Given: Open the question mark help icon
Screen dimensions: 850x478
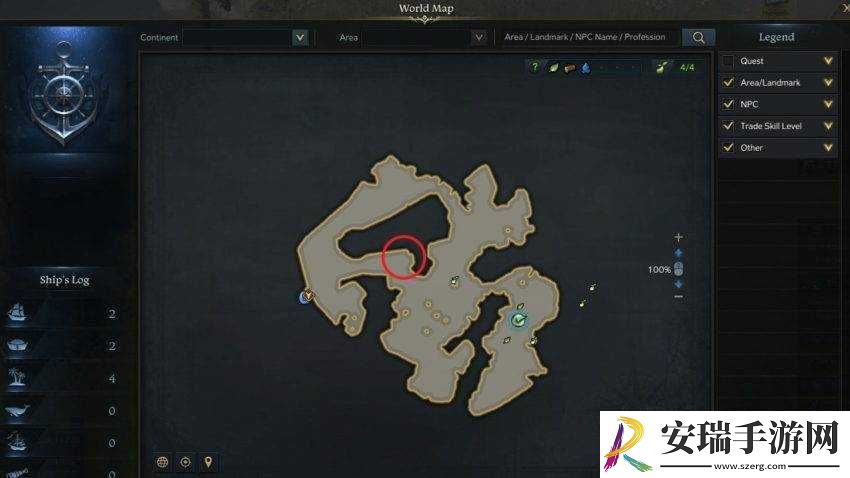Looking at the screenshot, I should coord(535,67).
